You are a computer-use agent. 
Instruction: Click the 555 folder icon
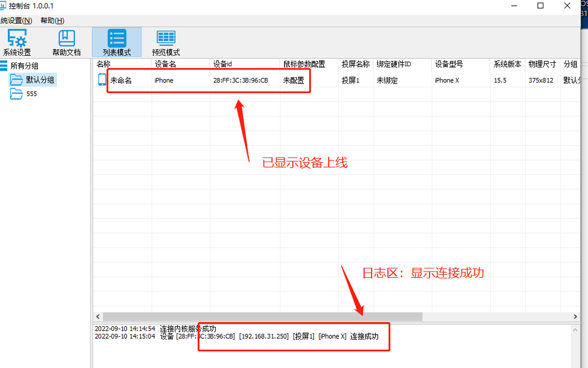[x=16, y=94]
